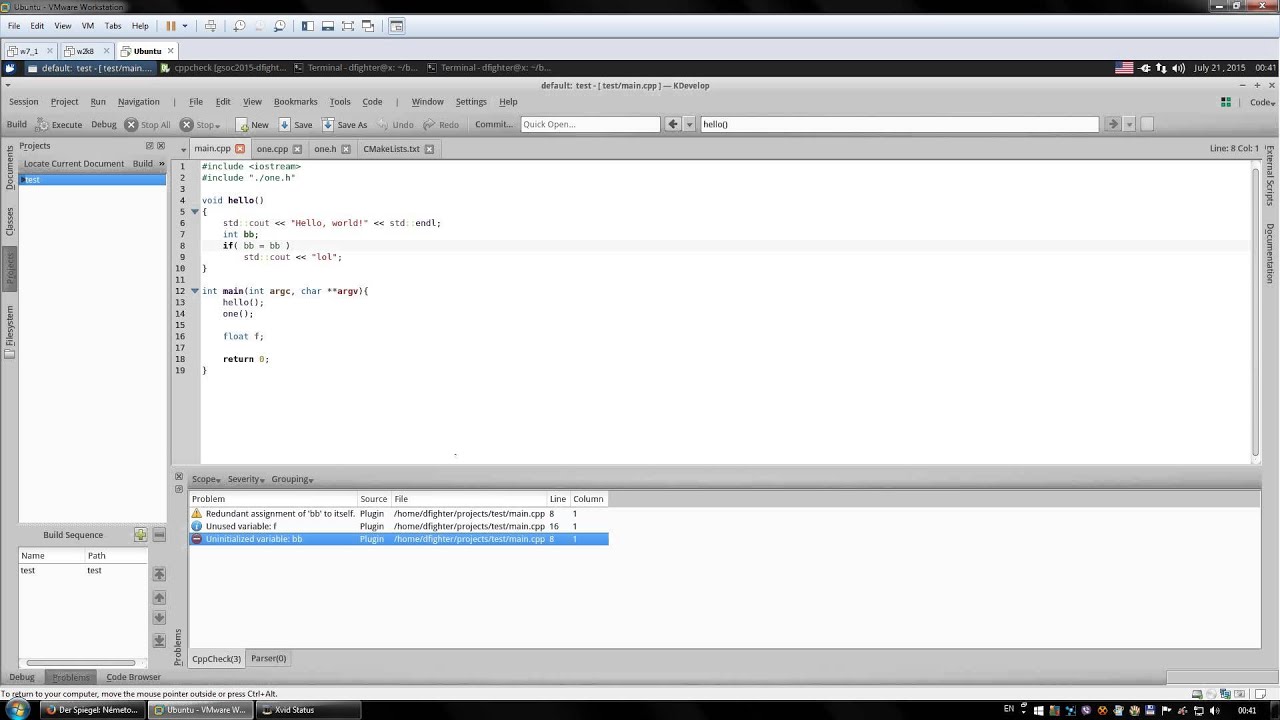Click the VMware pause VM icon
Viewport: 1280px width, 720px height.
[x=171, y=26]
